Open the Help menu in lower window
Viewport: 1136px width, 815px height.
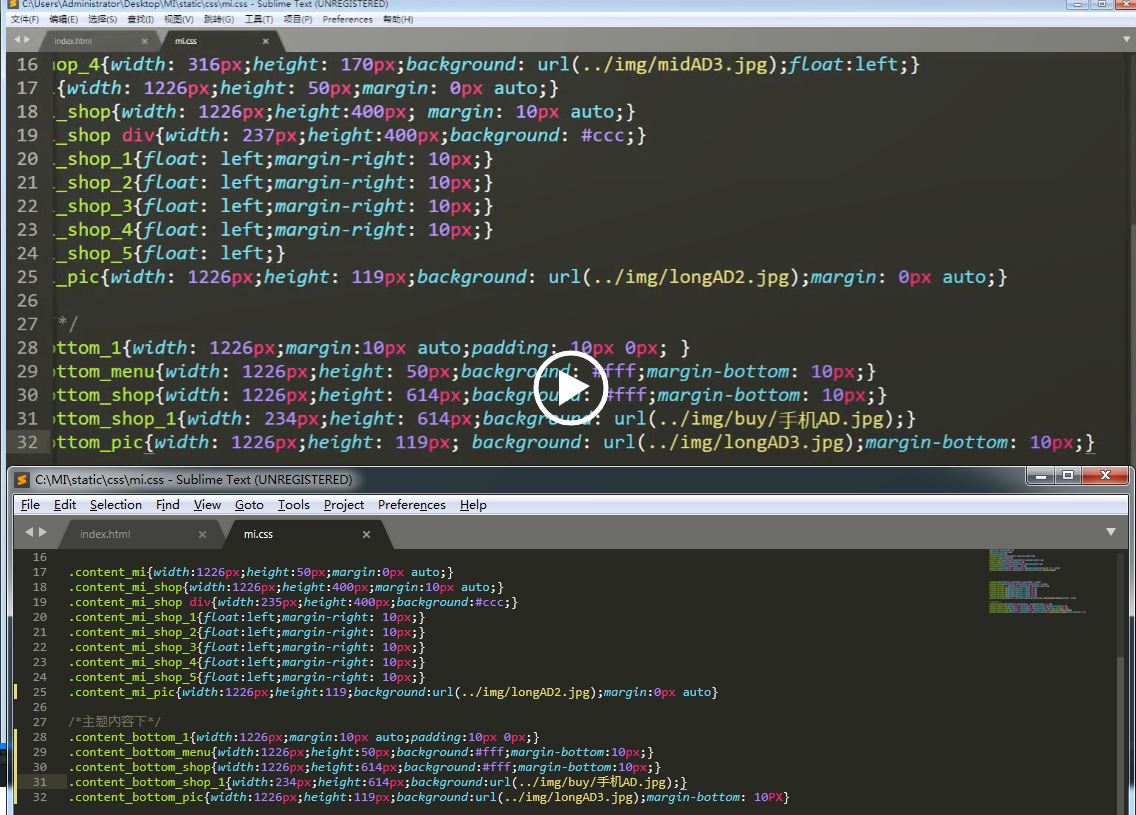coord(473,505)
